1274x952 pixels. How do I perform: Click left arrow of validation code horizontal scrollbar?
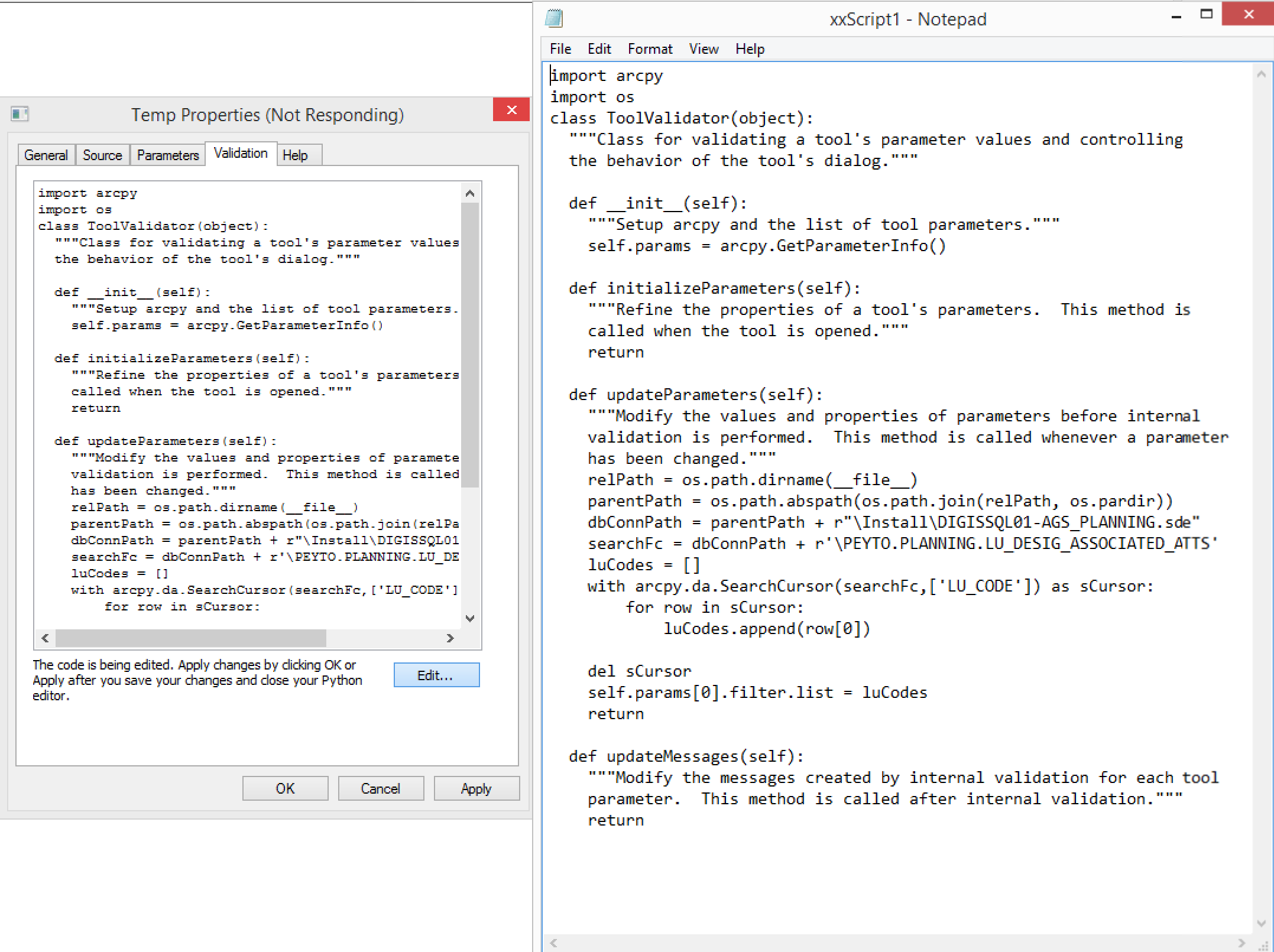pyautogui.click(x=45, y=638)
